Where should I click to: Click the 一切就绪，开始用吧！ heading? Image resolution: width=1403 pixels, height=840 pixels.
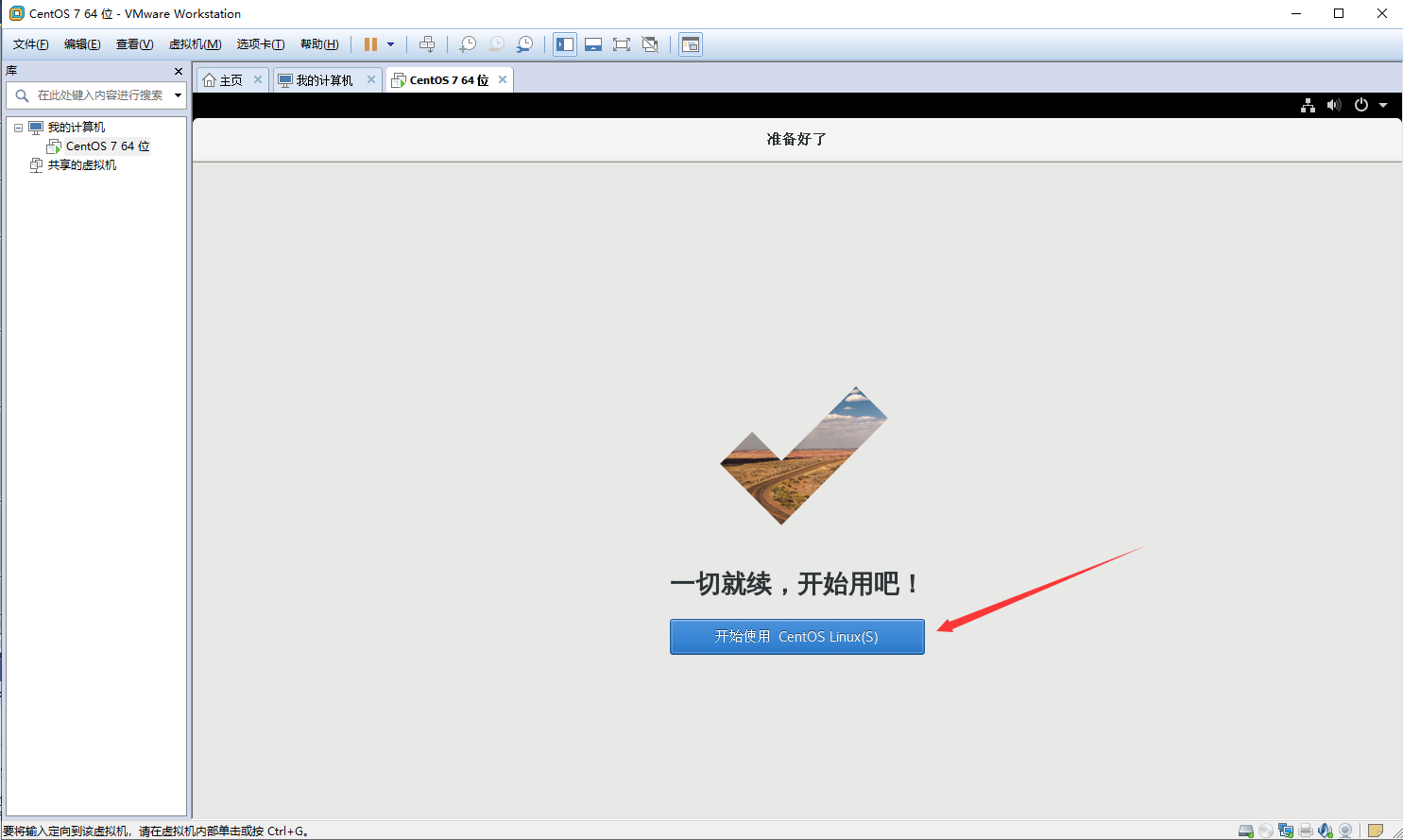(x=796, y=583)
